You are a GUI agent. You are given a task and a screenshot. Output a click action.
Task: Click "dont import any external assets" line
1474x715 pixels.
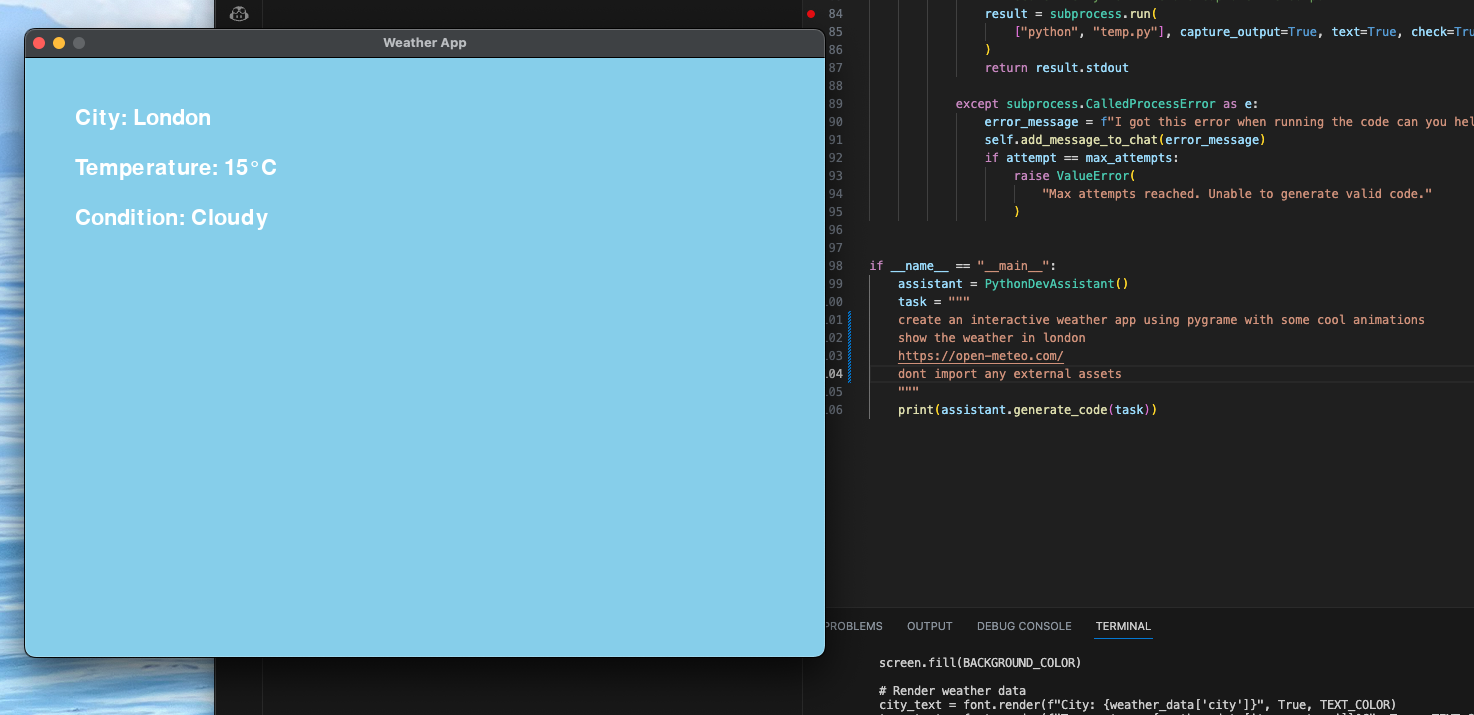[1010, 374]
